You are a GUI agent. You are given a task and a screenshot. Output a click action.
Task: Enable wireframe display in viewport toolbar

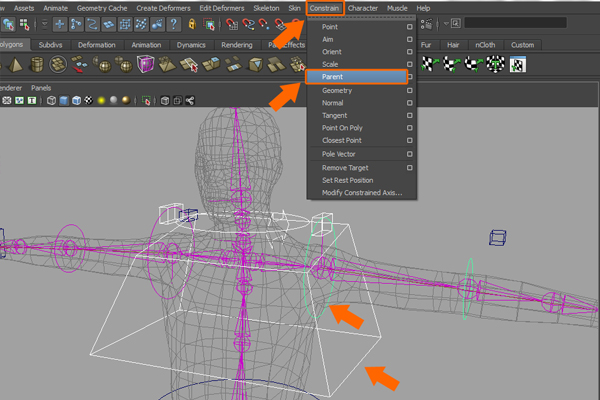(x=51, y=101)
